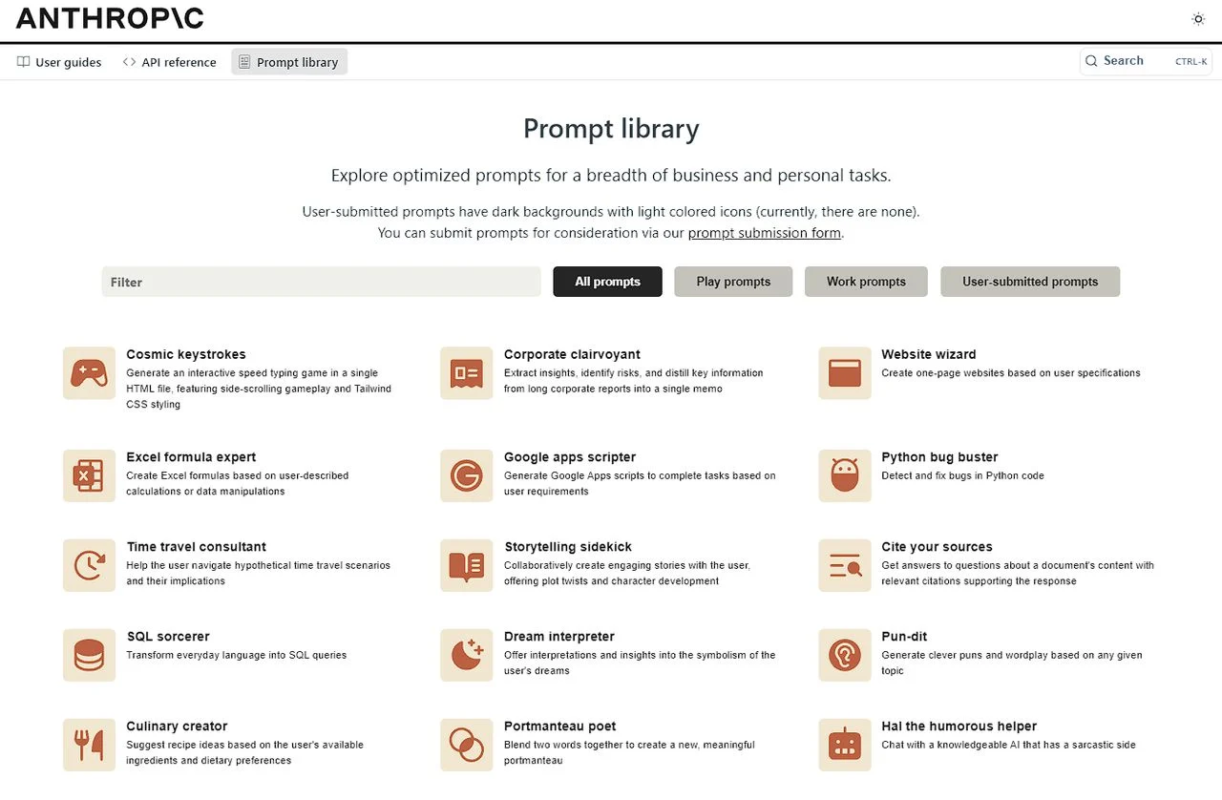The width and height of the screenshot is (1222, 800).
Task: Select the Python bug buster icon
Action: [844, 476]
